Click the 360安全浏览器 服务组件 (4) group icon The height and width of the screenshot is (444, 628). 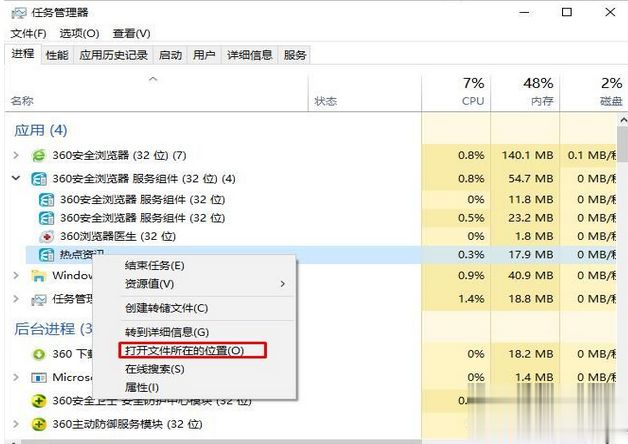pyautogui.click(x=39, y=179)
